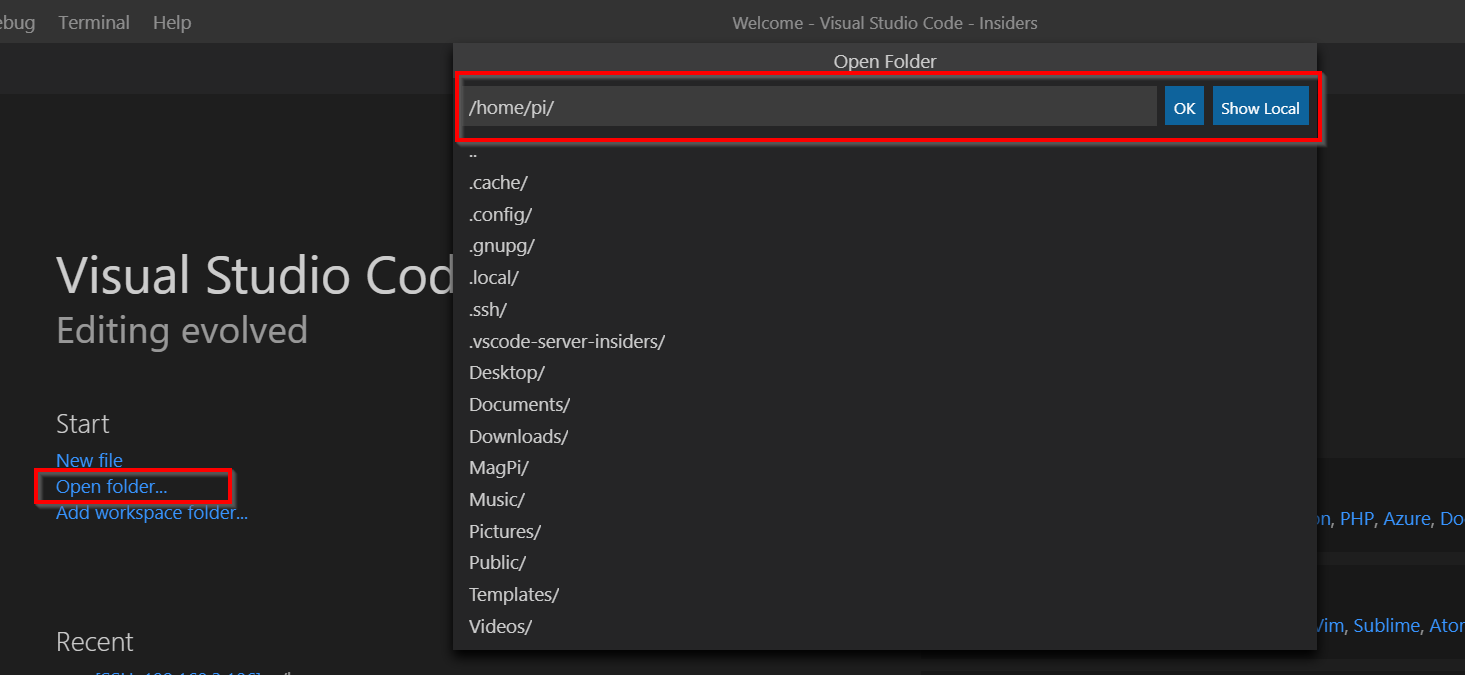Open the .config/ hidden folder

(500, 213)
